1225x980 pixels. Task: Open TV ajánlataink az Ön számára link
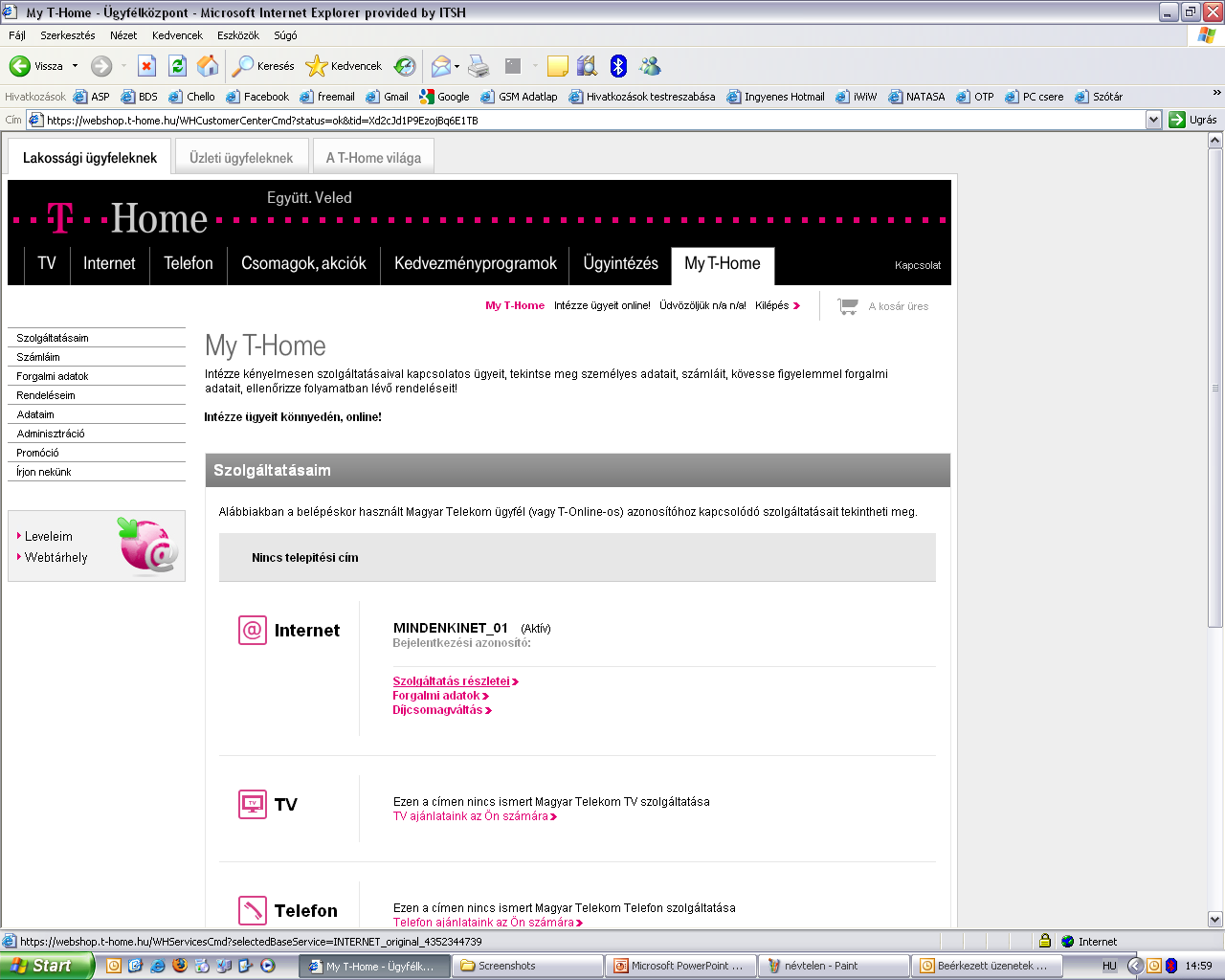pos(475,816)
